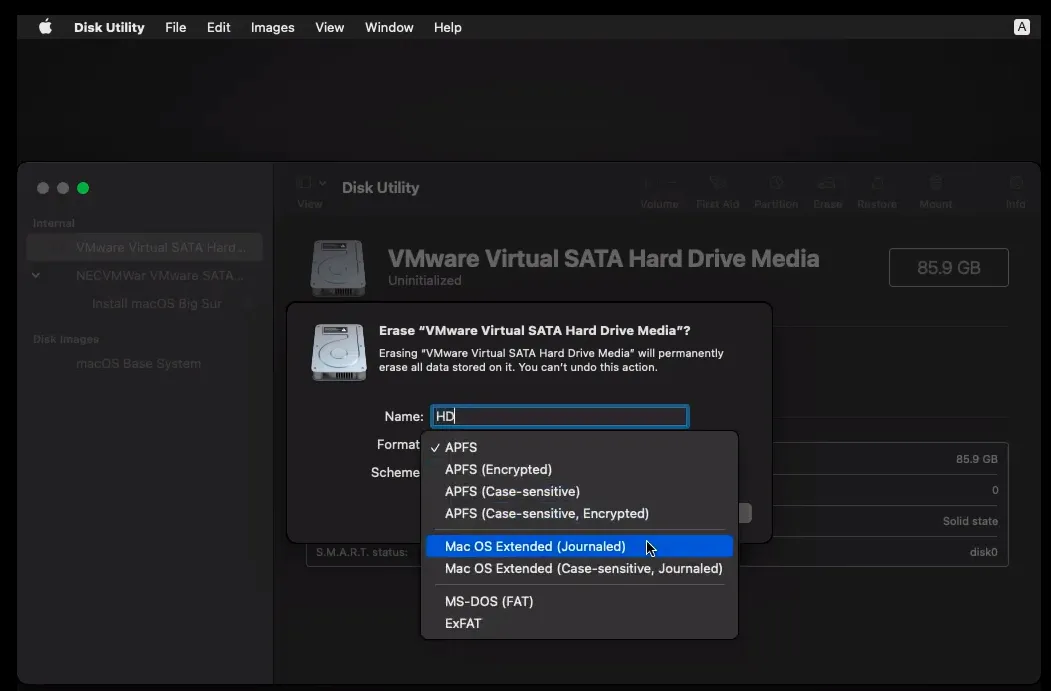Choose ExFAT format option

click(x=579, y=623)
